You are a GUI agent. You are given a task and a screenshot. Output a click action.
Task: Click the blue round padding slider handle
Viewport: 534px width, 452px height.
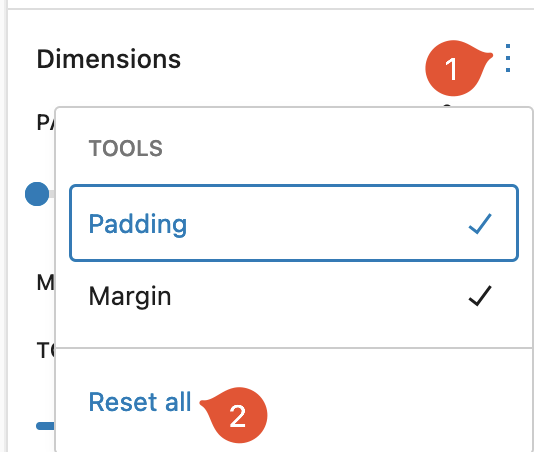pyautogui.click(x=37, y=194)
